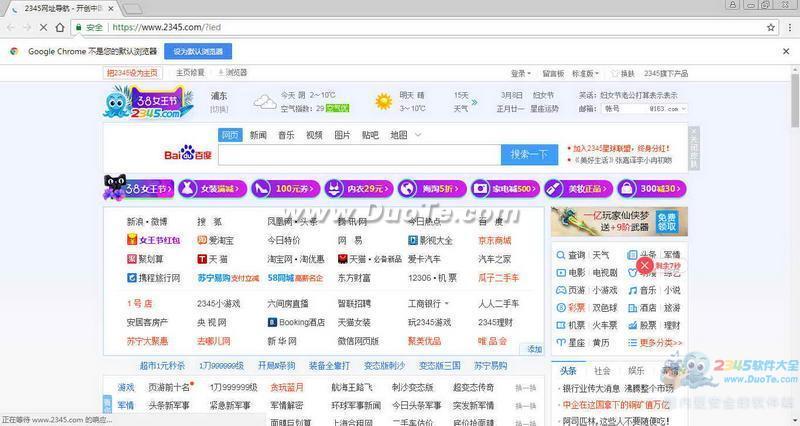Click the Baidu search input field
The image size is (800, 426).
tap(360, 155)
